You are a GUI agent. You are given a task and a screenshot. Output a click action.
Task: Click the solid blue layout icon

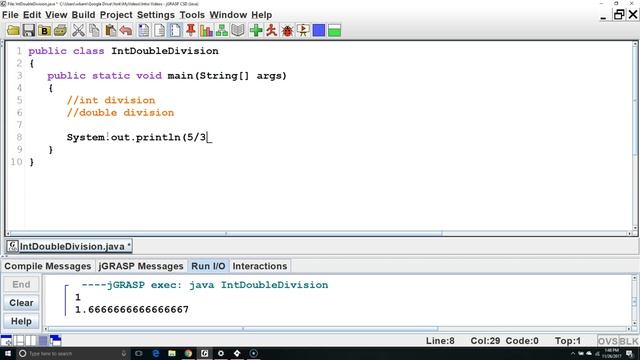[43, 340]
